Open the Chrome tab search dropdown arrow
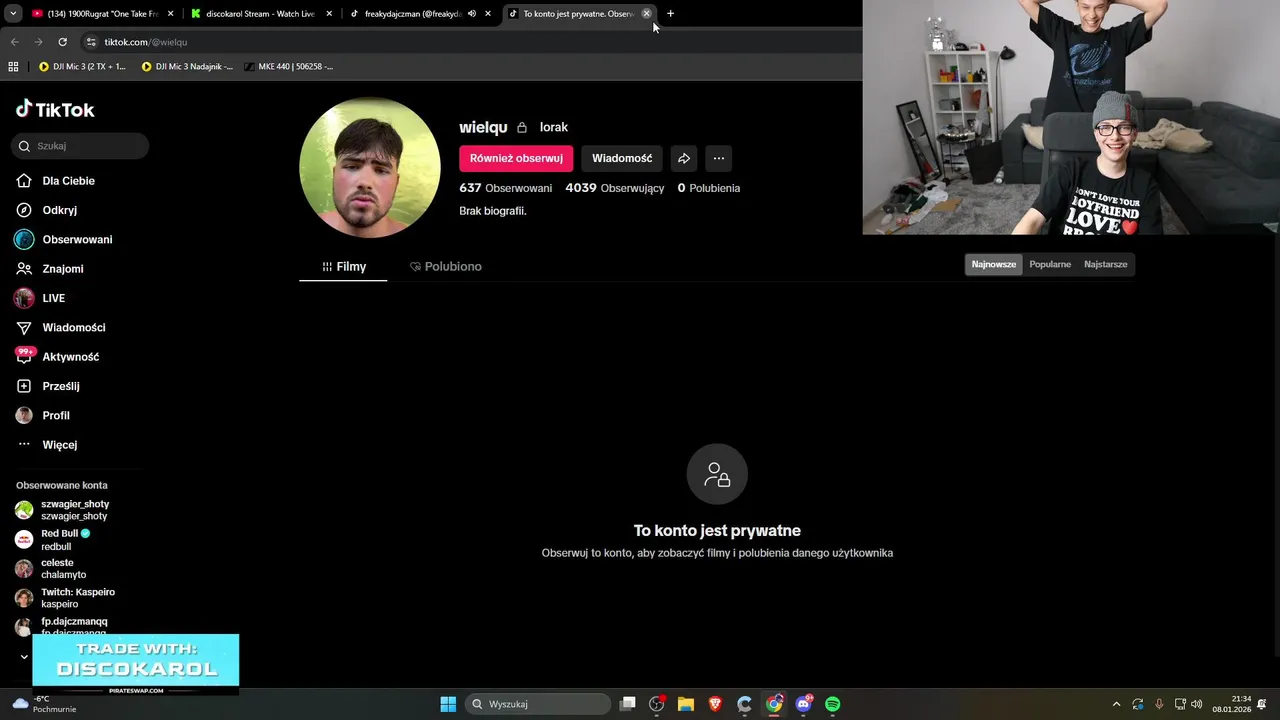The width and height of the screenshot is (1280, 720). coord(13,13)
